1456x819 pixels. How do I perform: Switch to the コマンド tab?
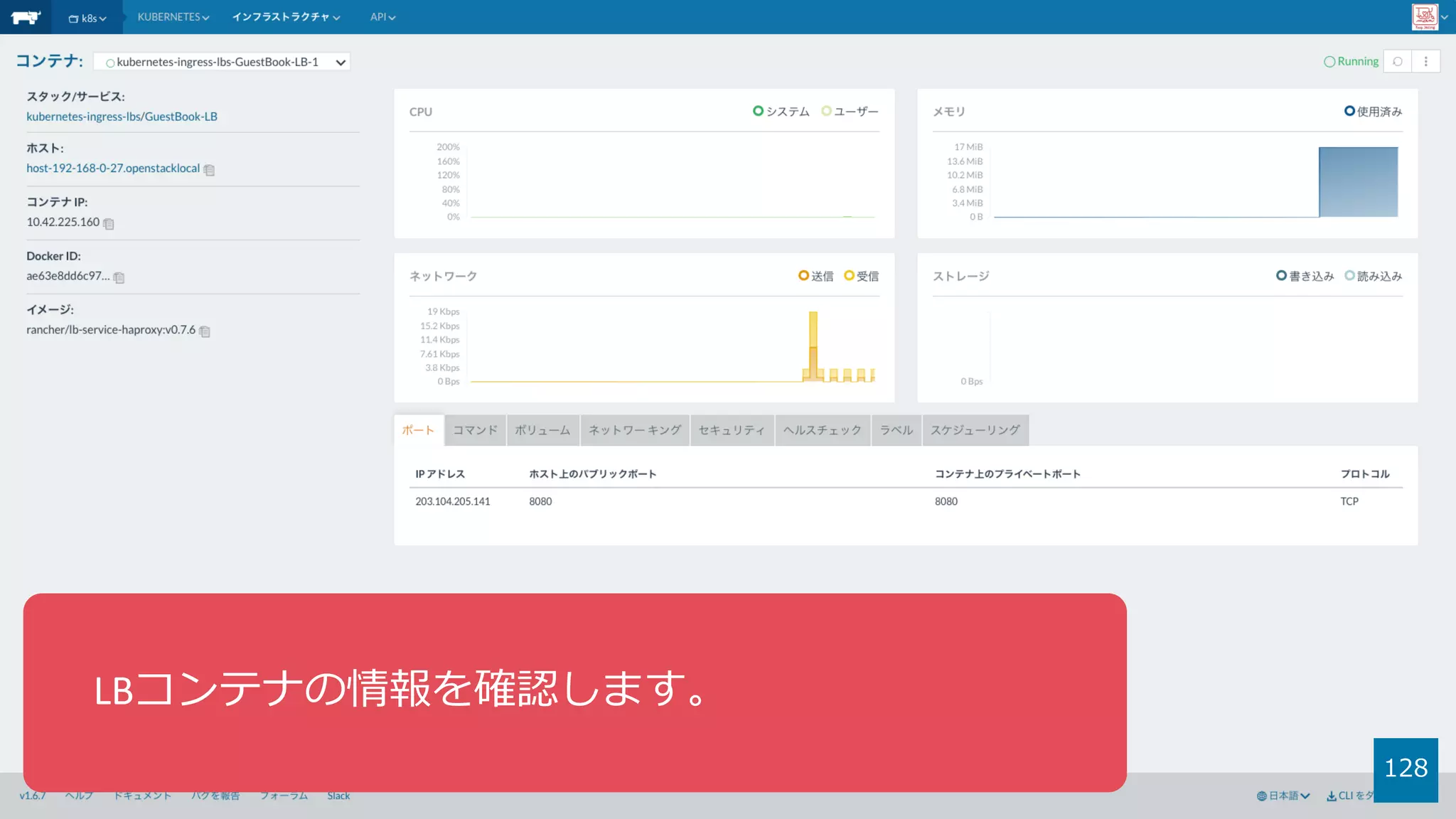pyautogui.click(x=475, y=430)
